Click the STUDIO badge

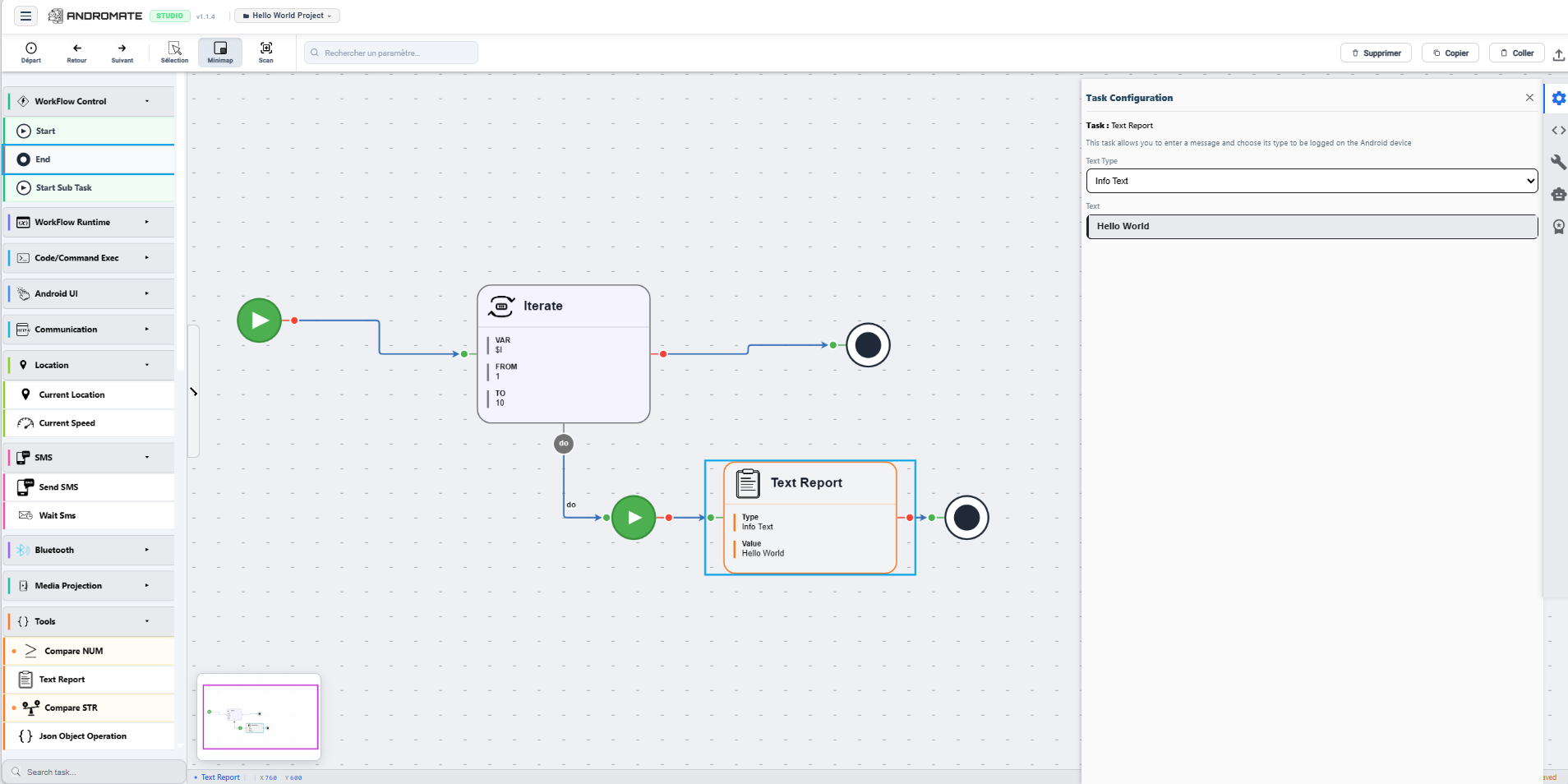pos(169,16)
